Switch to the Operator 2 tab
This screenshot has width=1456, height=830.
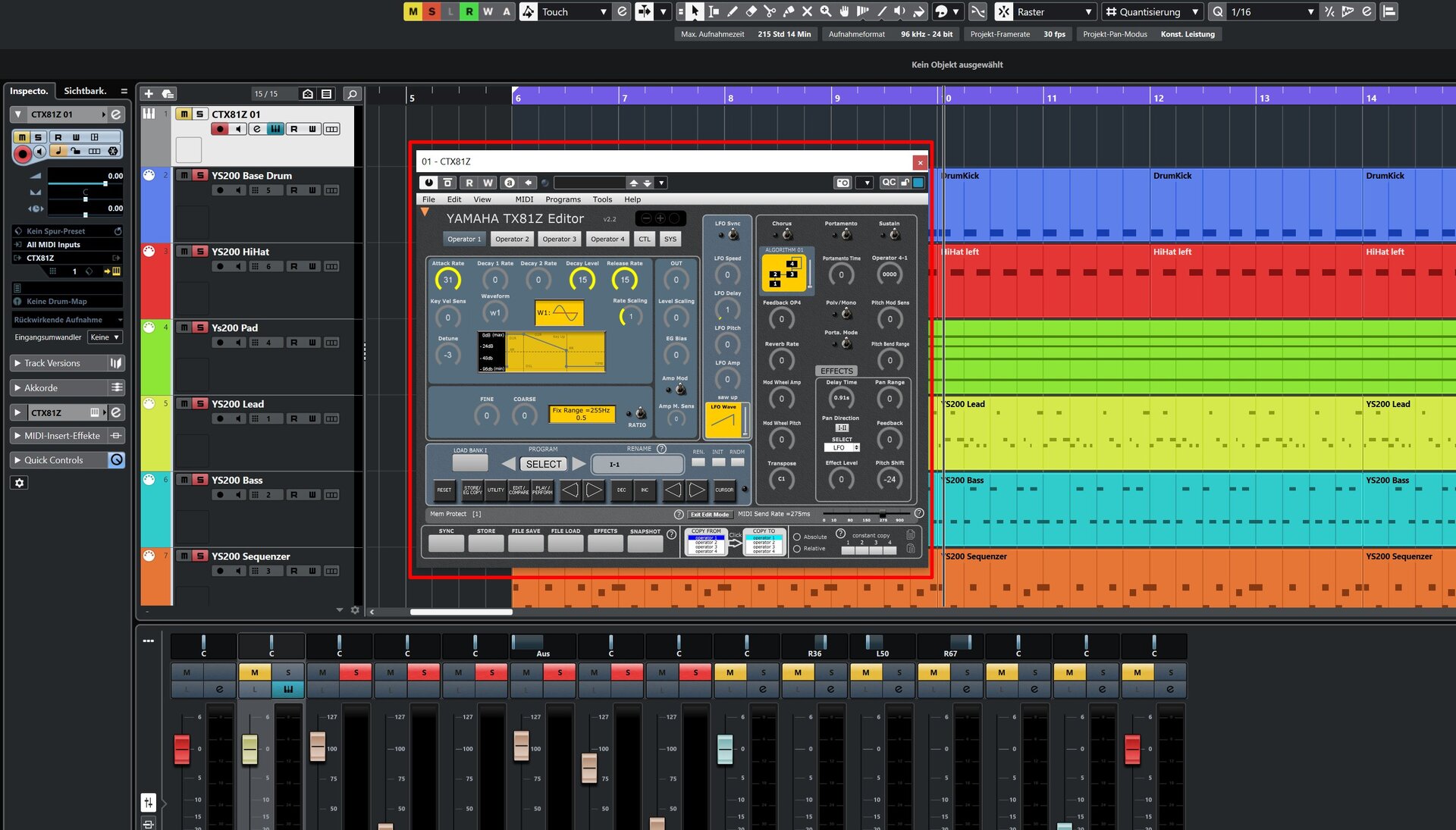(512, 239)
